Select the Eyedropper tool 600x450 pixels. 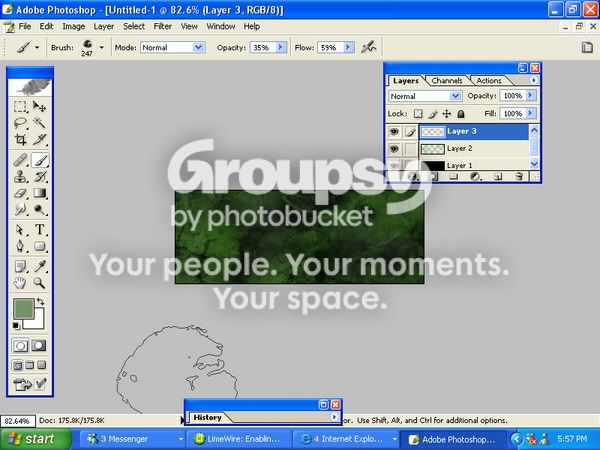[39, 266]
